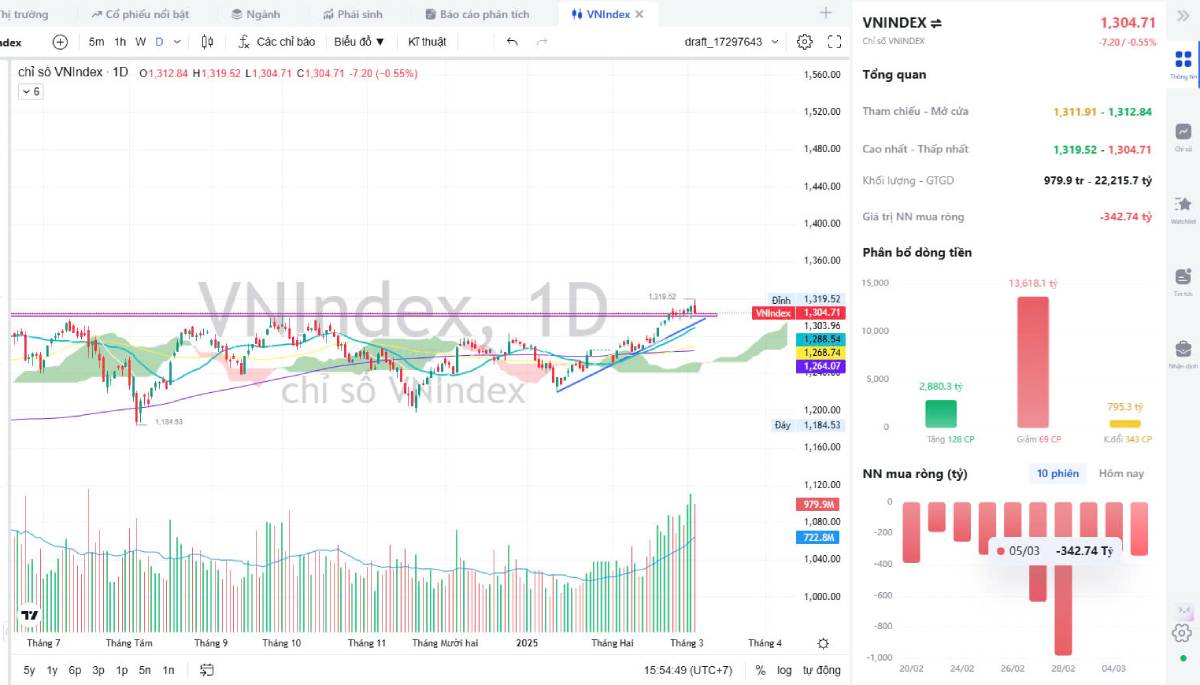Open the "Tin tức" news panel icon
The image size is (1200, 685).
click(1184, 275)
